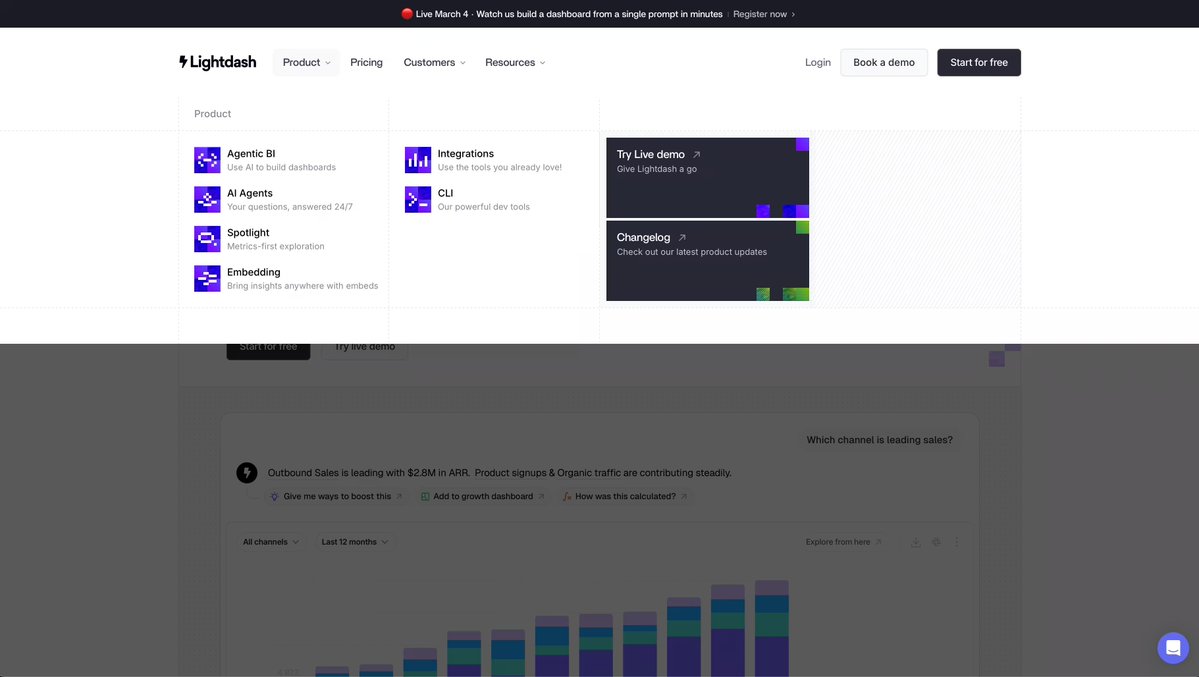Click the 'Product' menu section heading

pos(213,114)
